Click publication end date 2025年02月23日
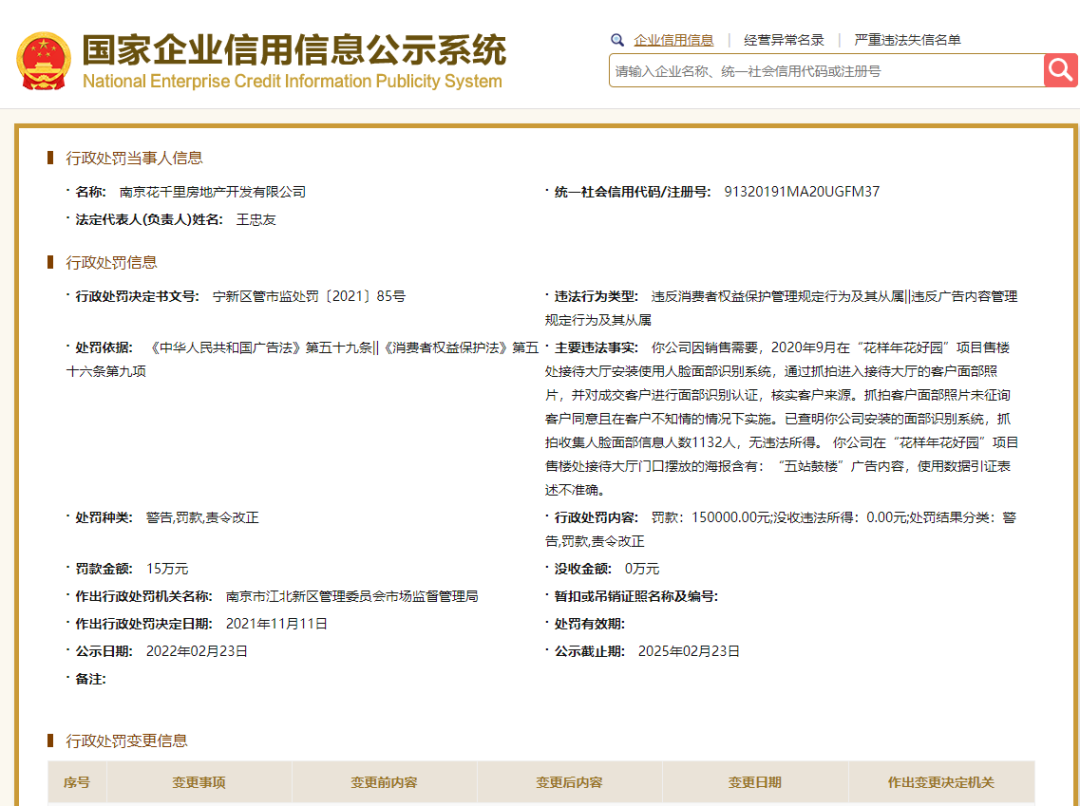 click(x=689, y=651)
